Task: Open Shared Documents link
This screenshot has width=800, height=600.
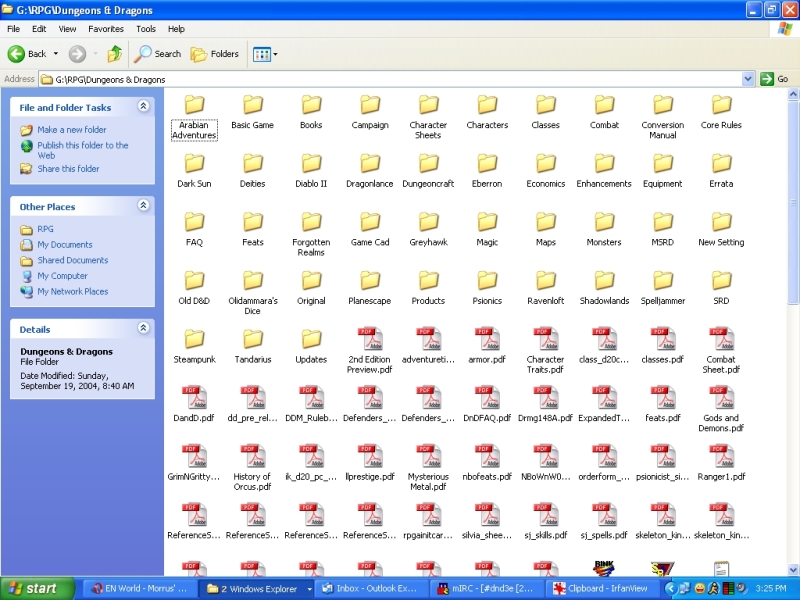Action: point(72,260)
